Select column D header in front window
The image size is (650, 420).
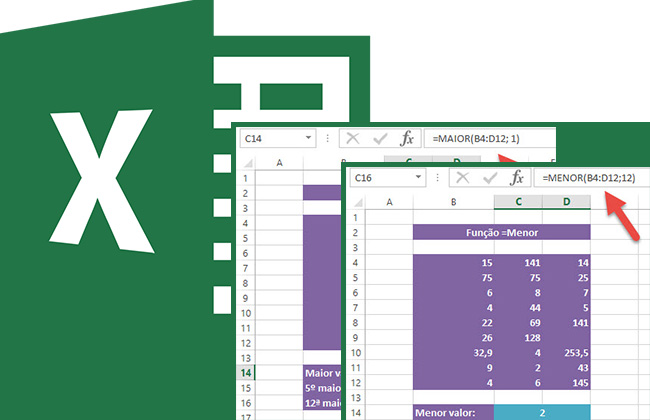tap(566, 202)
